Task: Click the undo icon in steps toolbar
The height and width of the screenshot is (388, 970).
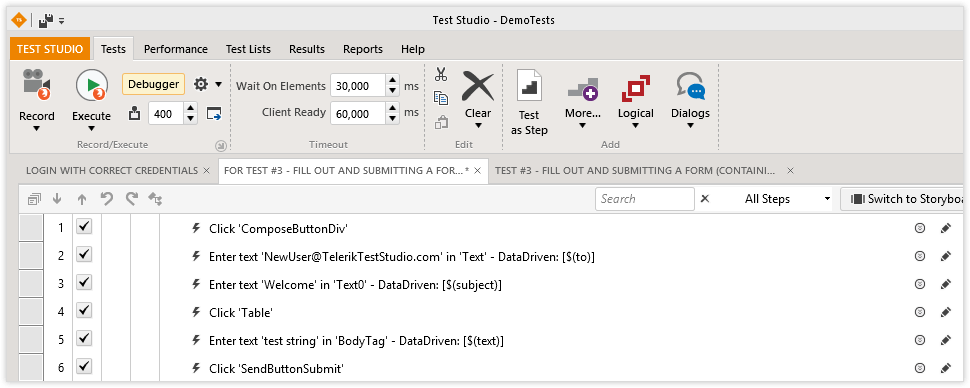Action: tap(107, 199)
